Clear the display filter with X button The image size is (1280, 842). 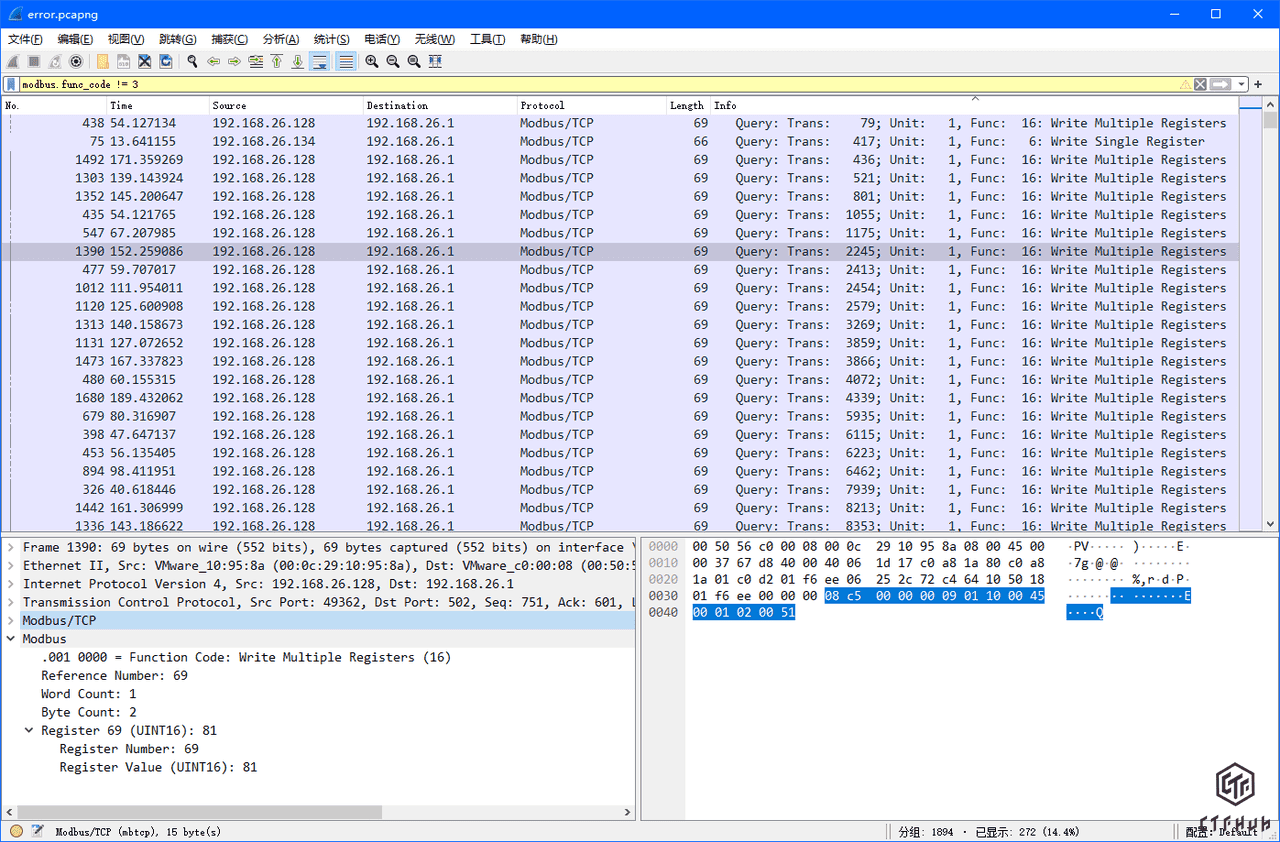(x=1200, y=85)
